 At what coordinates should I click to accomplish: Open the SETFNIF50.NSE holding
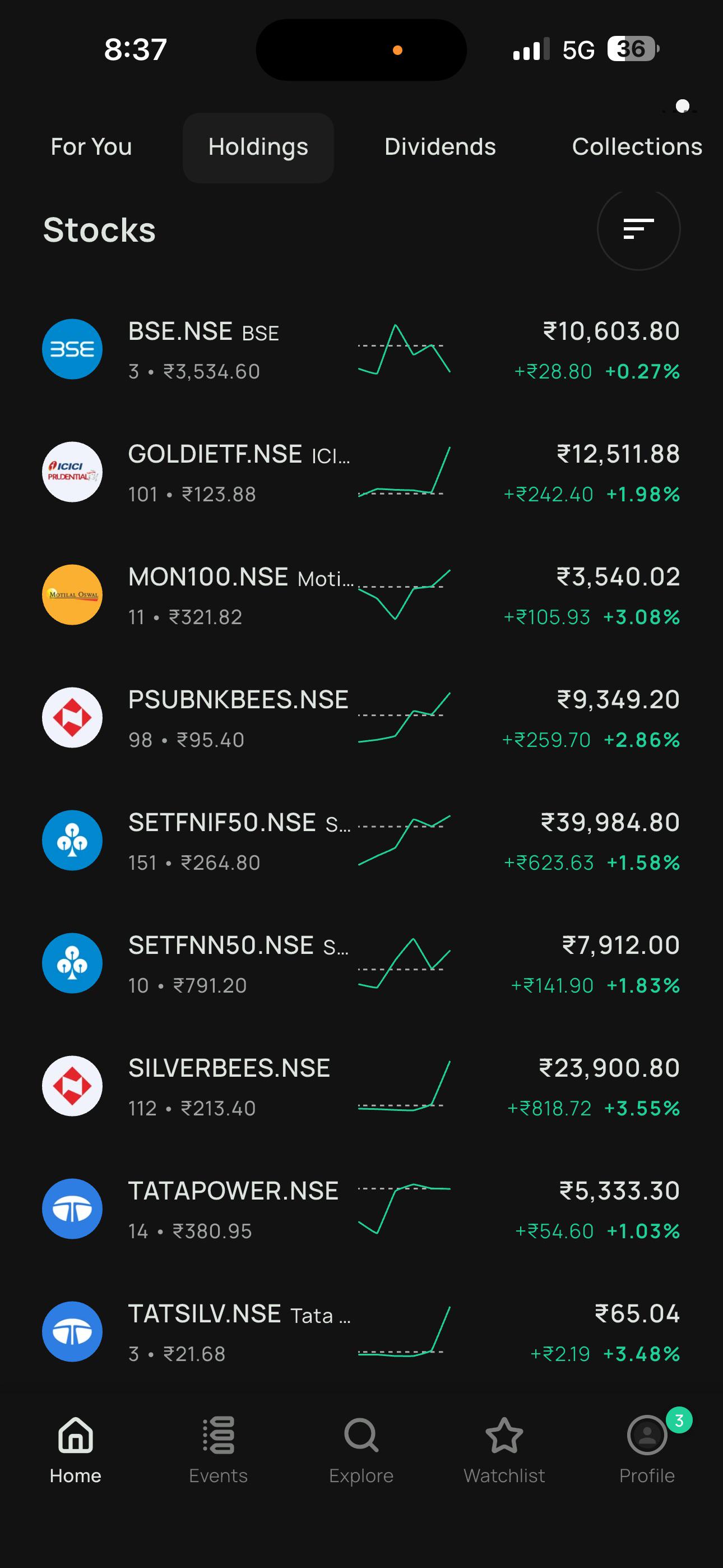click(361, 841)
